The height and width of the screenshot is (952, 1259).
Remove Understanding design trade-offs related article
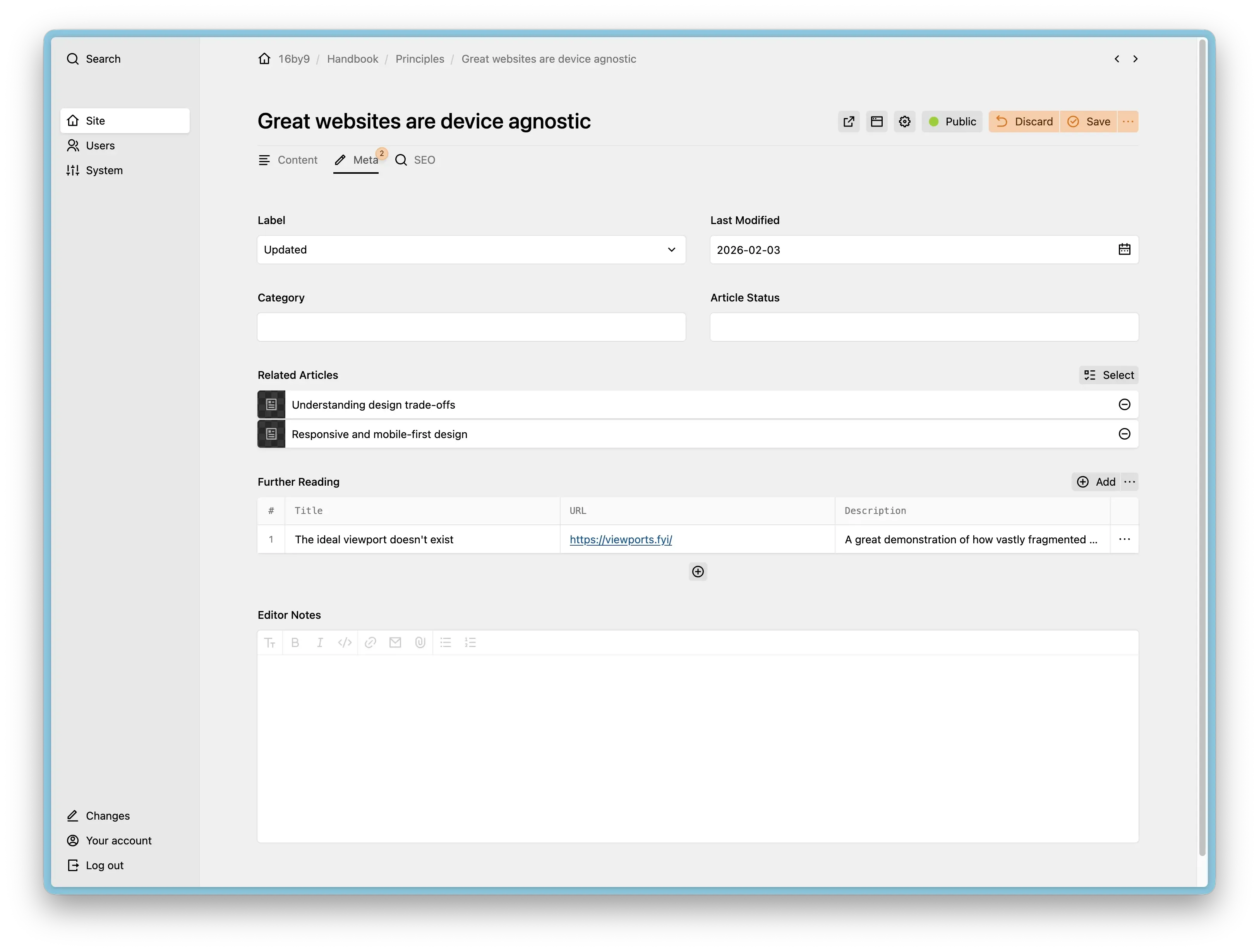click(x=1124, y=404)
